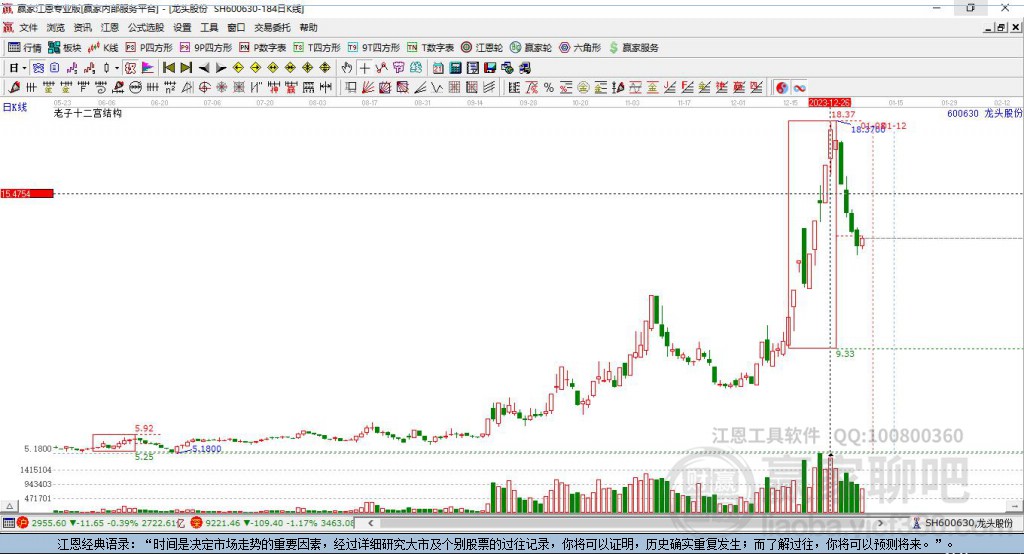Select the percent % tool
This screenshot has height=554, width=1024.
coord(549,88)
